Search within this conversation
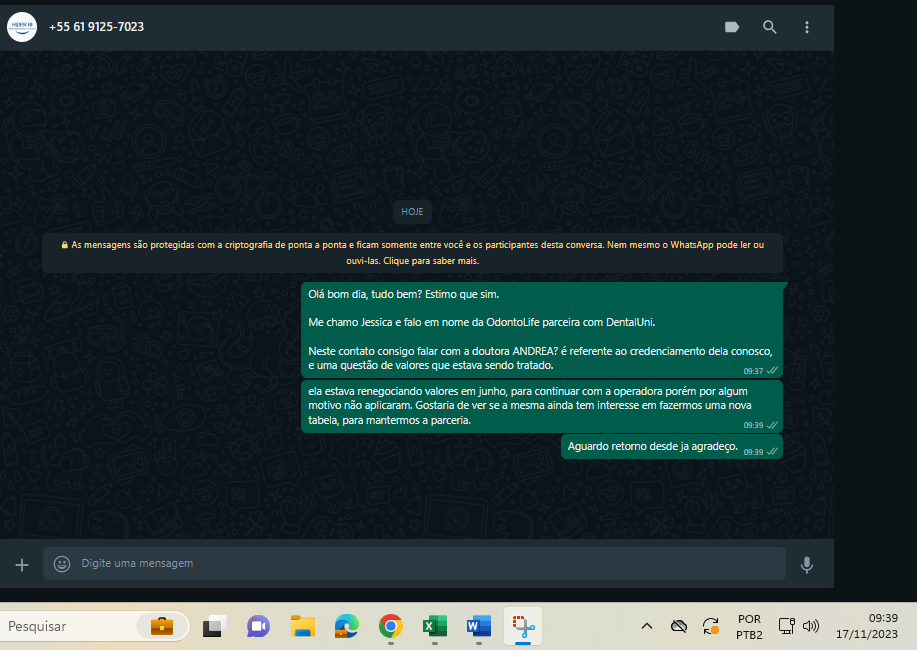 click(x=770, y=27)
